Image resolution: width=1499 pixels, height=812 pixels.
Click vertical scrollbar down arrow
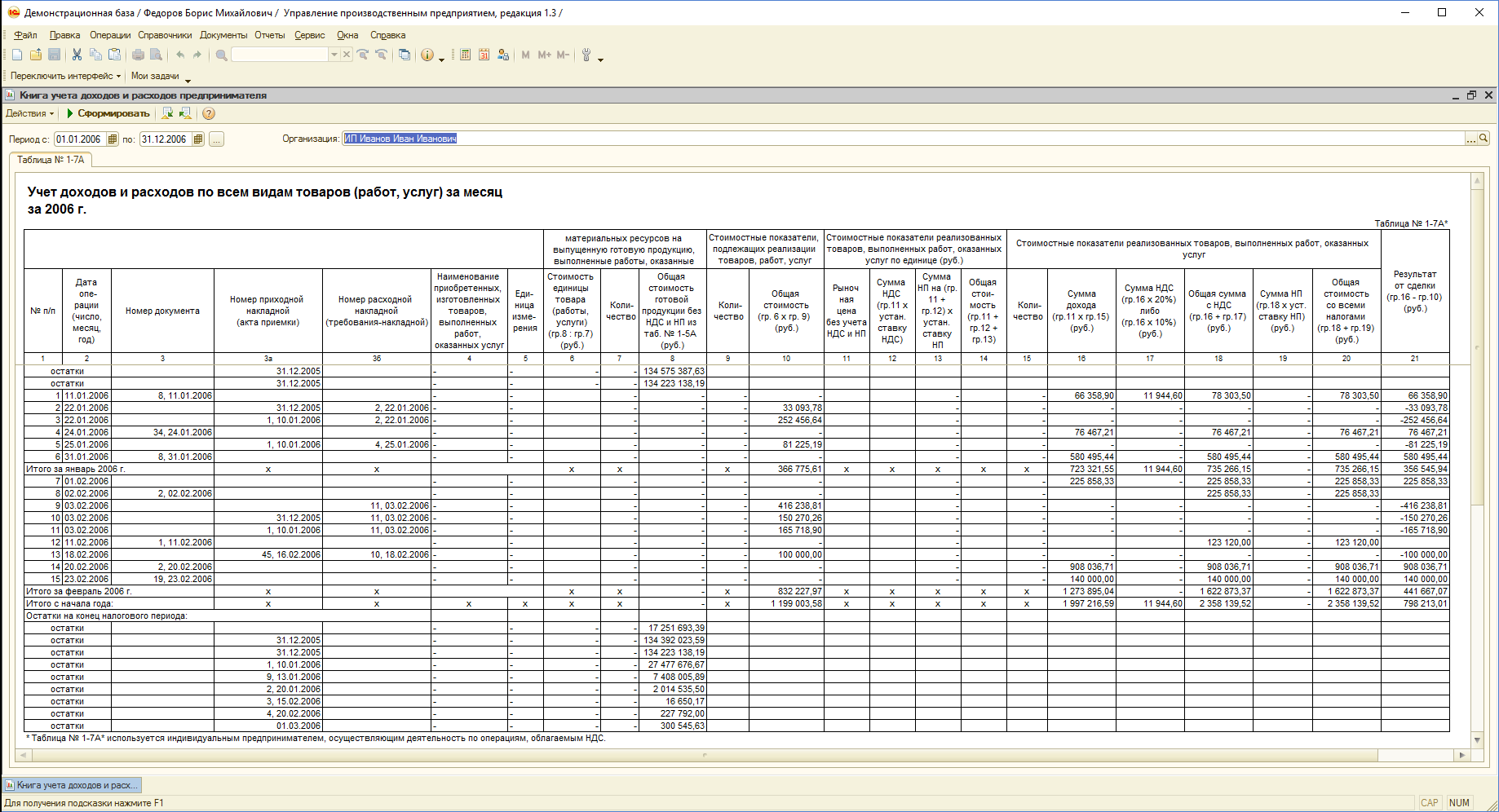pyautogui.click(x=1477, y=740)
